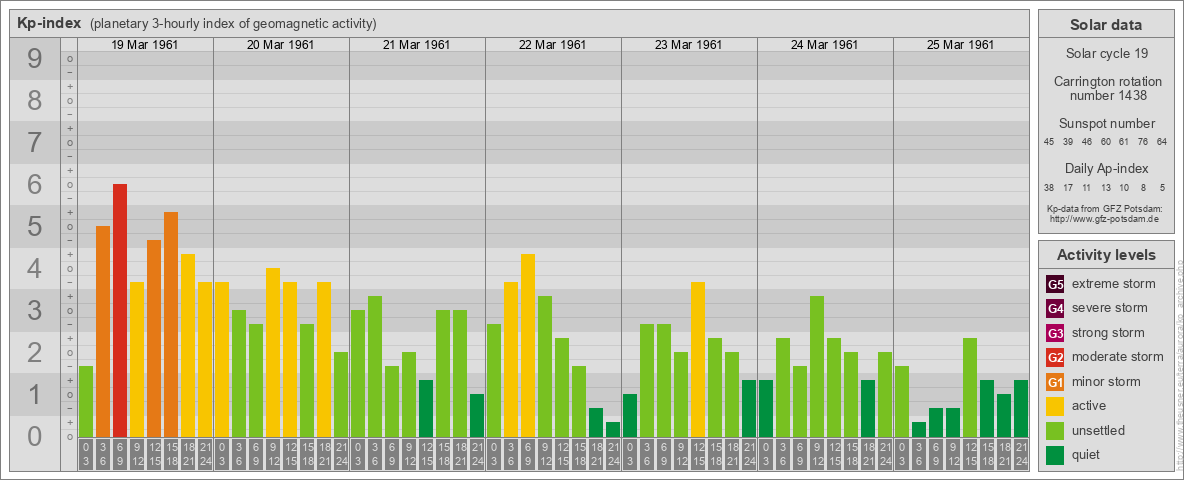This screenshot has height=480, width=1184.
Task: Click the '24 Mar 1961' date header
Action: (x=825, y=45)
